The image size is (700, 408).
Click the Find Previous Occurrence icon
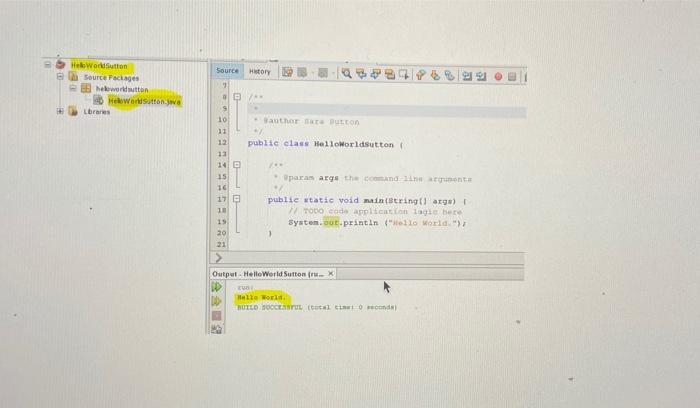coord(361,74)
